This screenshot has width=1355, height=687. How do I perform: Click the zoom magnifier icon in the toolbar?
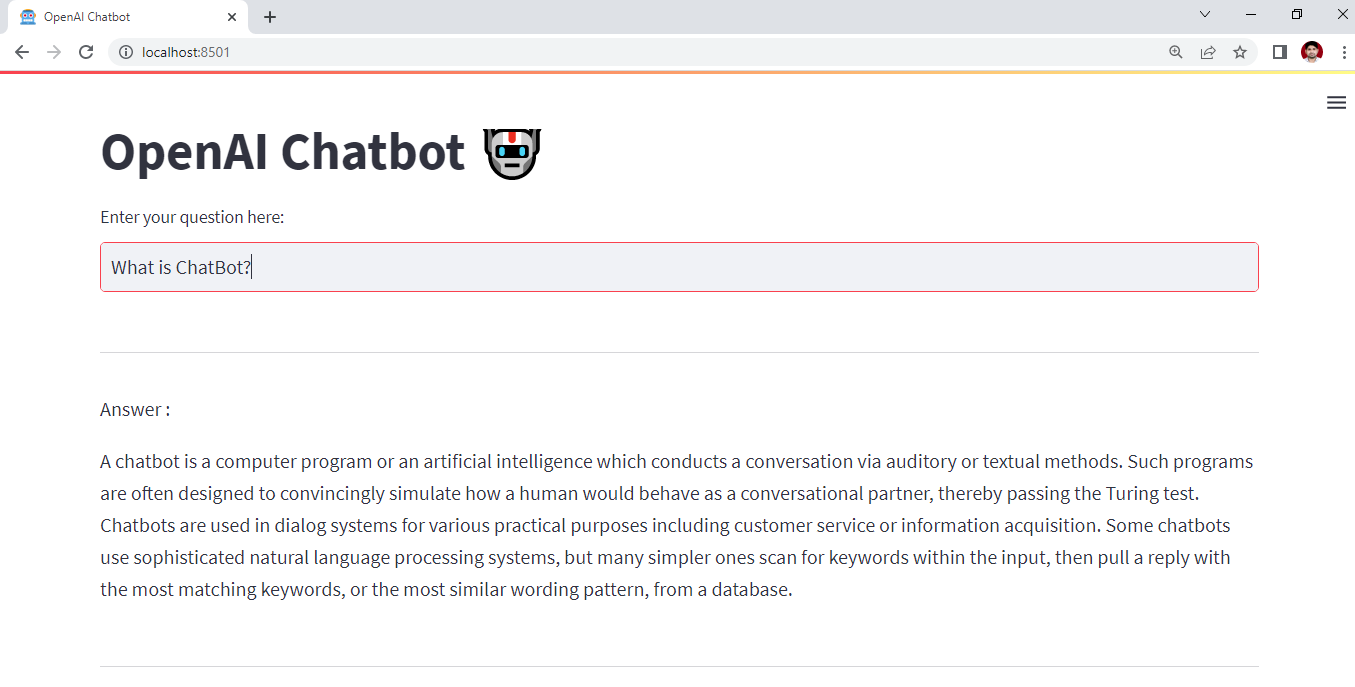(x=1175, y=52)
